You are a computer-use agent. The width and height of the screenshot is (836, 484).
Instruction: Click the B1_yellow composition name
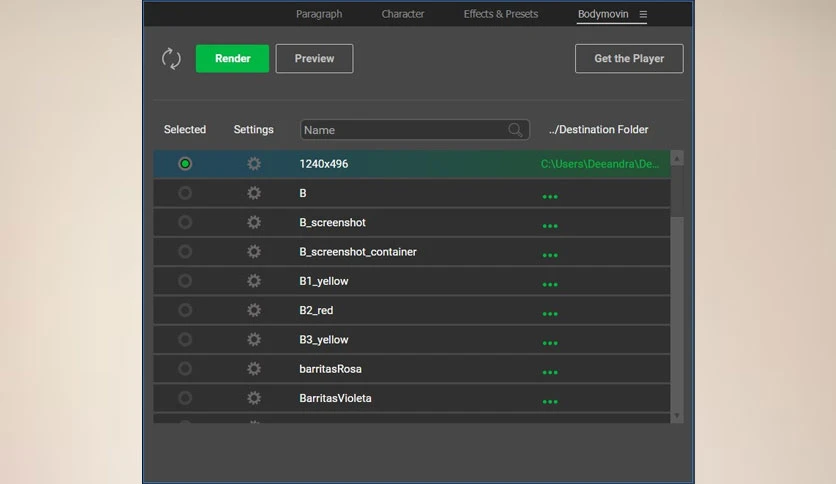(x=324, y=281)
